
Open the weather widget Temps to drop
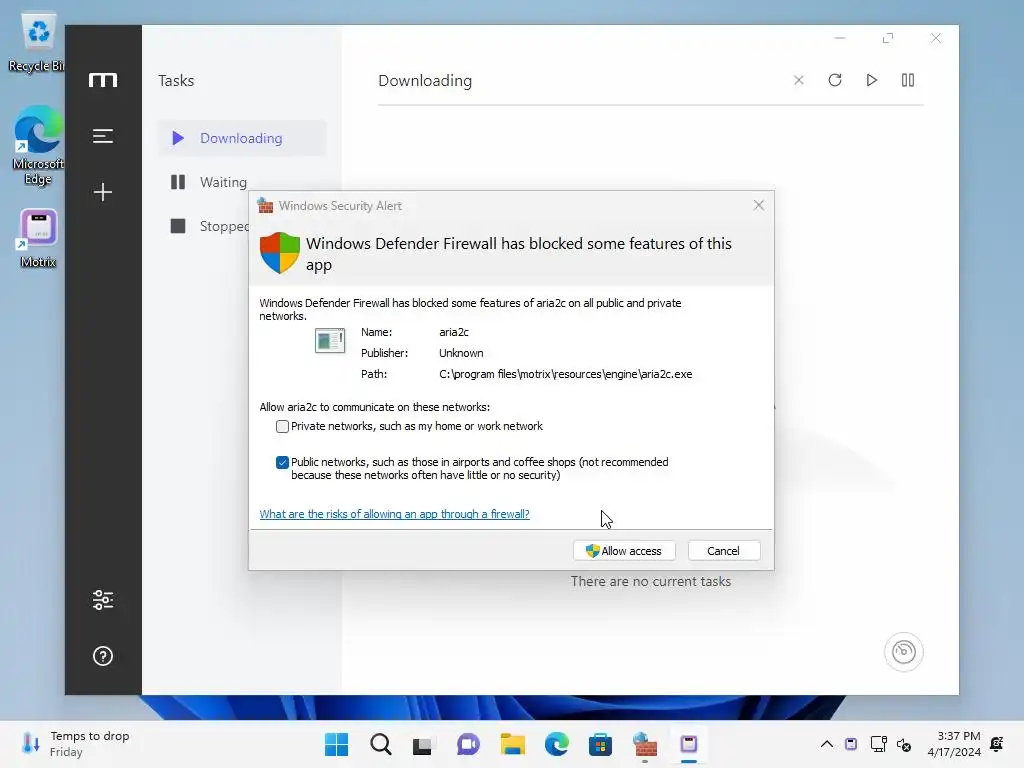(x=75, y=744)
